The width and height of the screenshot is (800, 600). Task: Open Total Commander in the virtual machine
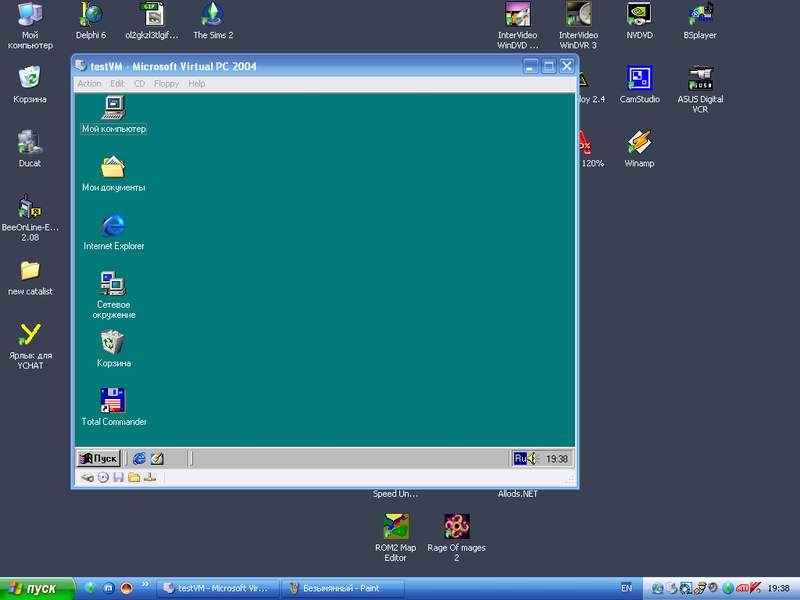pyautogui.click(x=113, y=401)
